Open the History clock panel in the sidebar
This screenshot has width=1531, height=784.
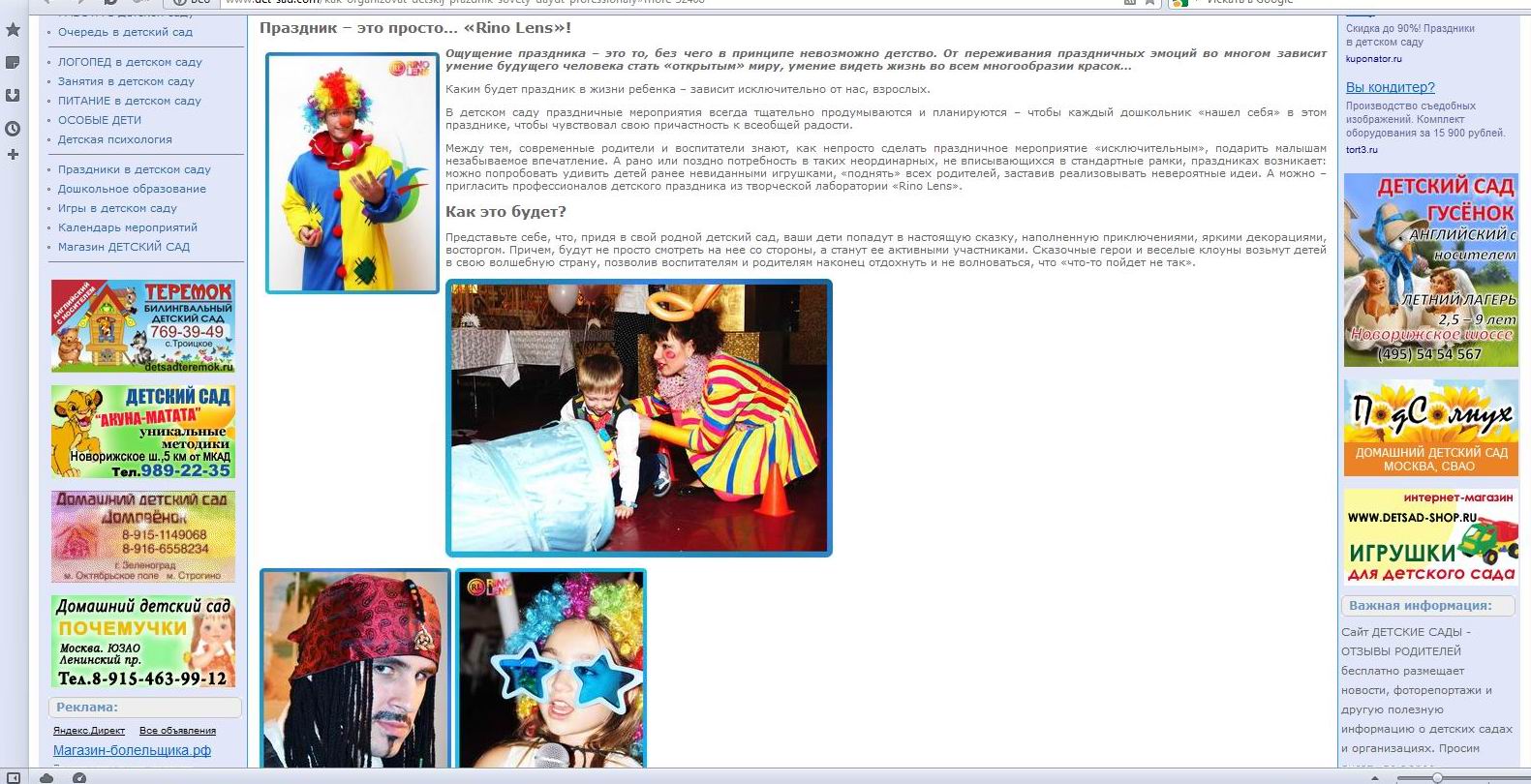[x=13, y=128]
